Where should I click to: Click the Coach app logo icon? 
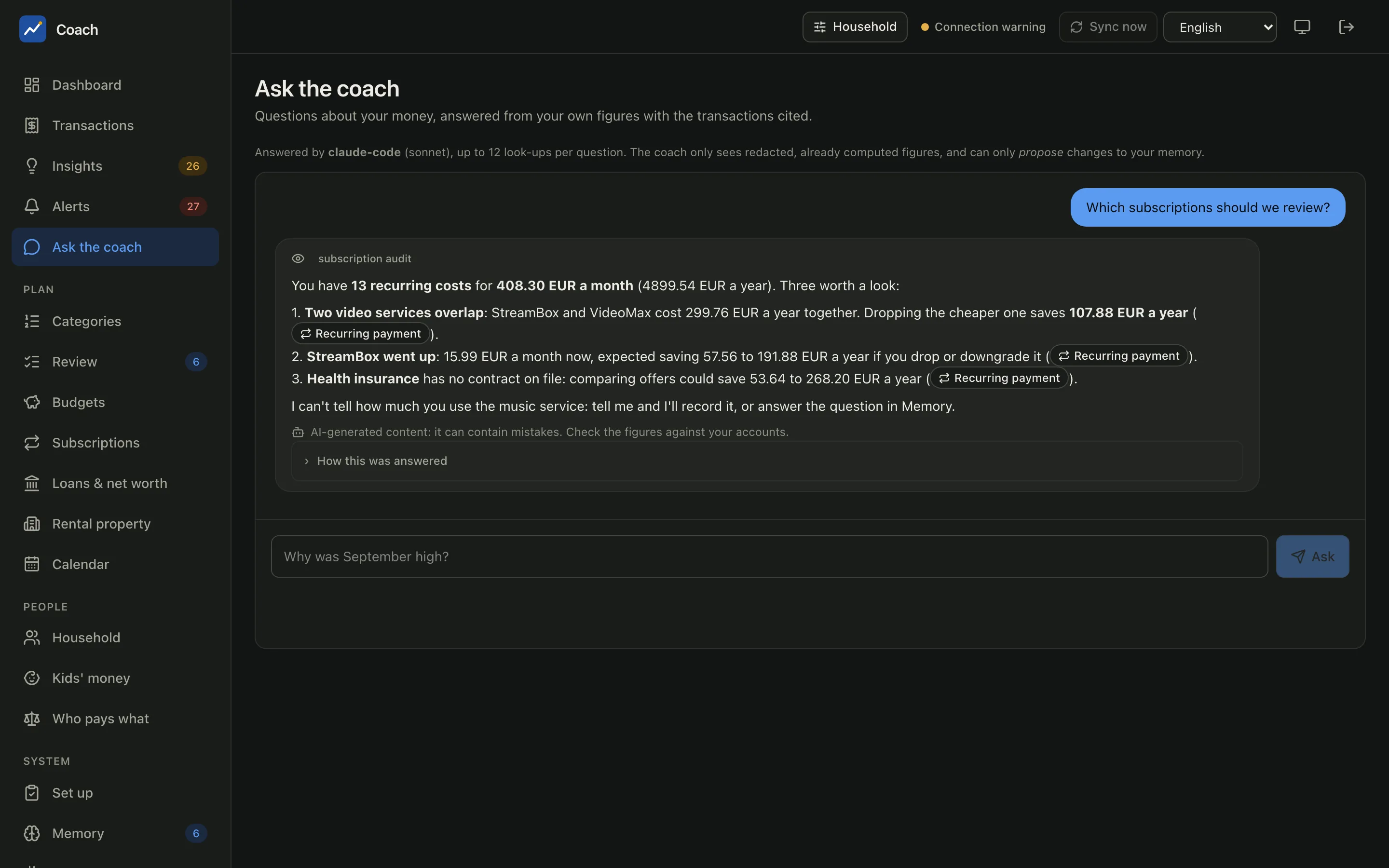coord(33,29)
